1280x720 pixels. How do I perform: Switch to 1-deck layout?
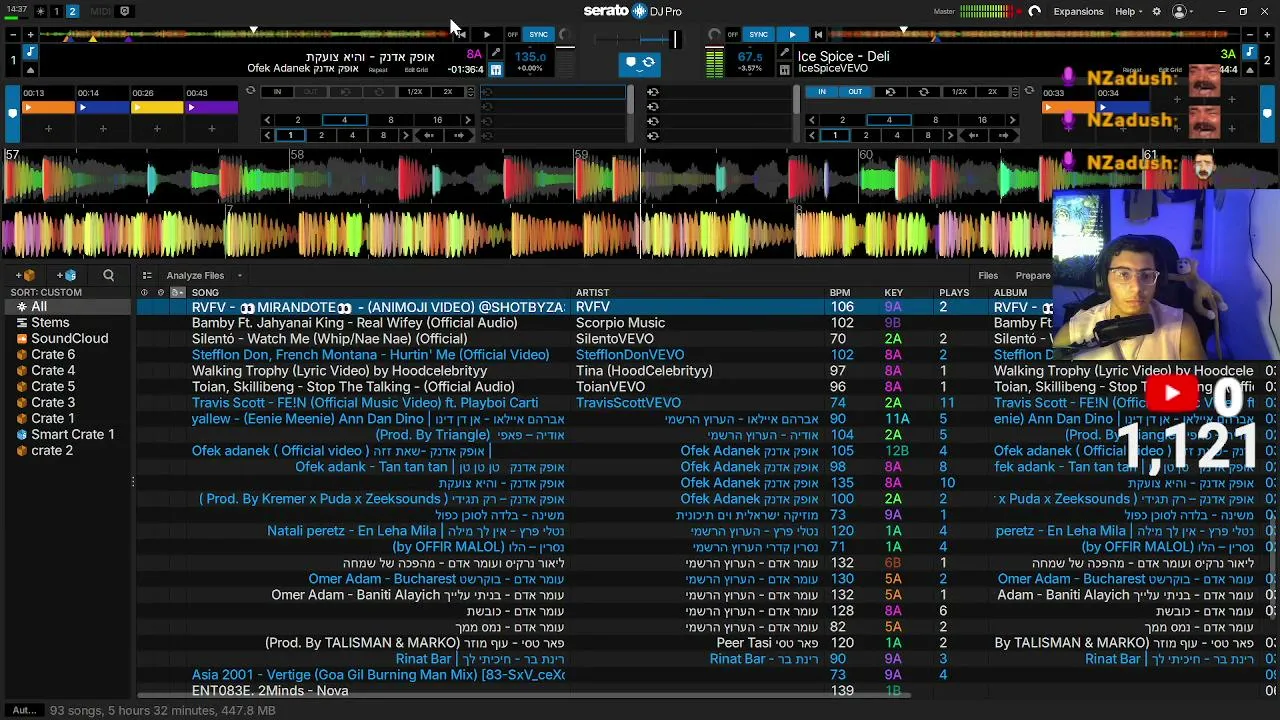tap(56, 11)
